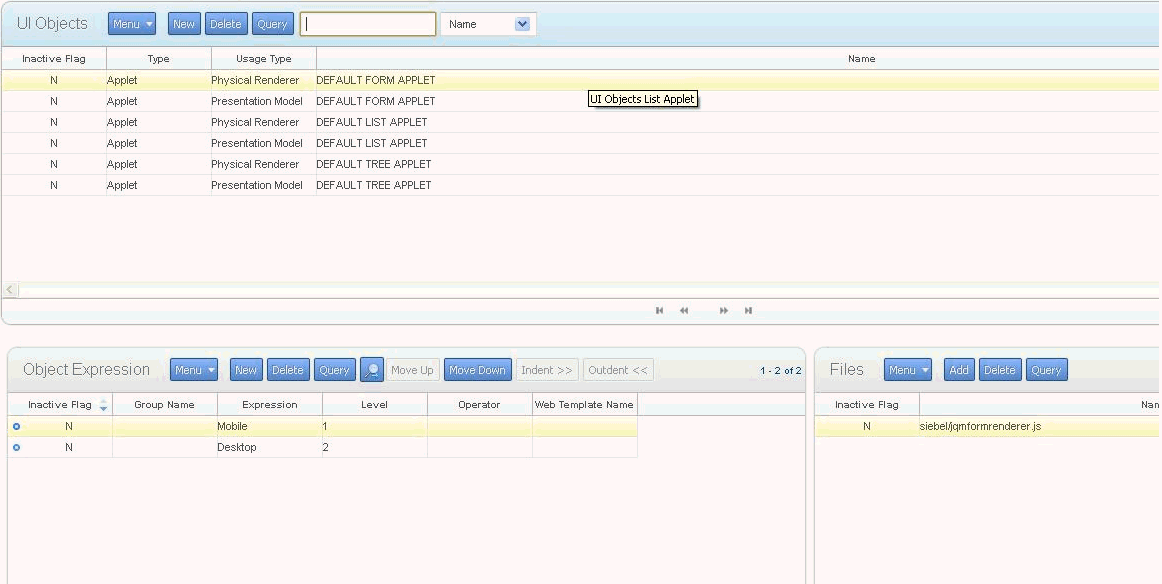Viewport: 1162px width, 584px height.
Task: Click the Web Template Name column header
Action: click(x=584, y=405)
